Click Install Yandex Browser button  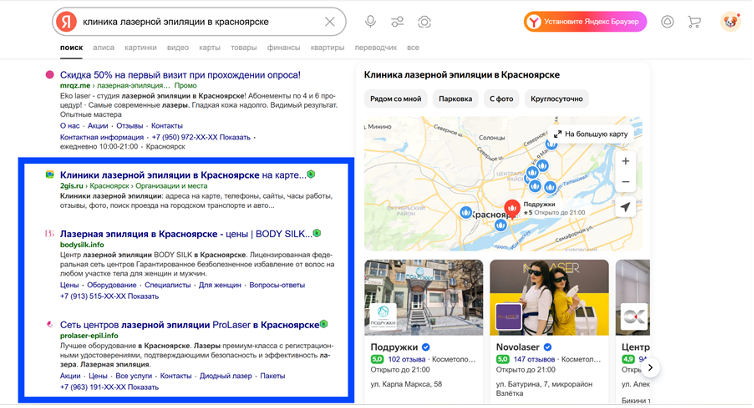[x=585, y=22]
